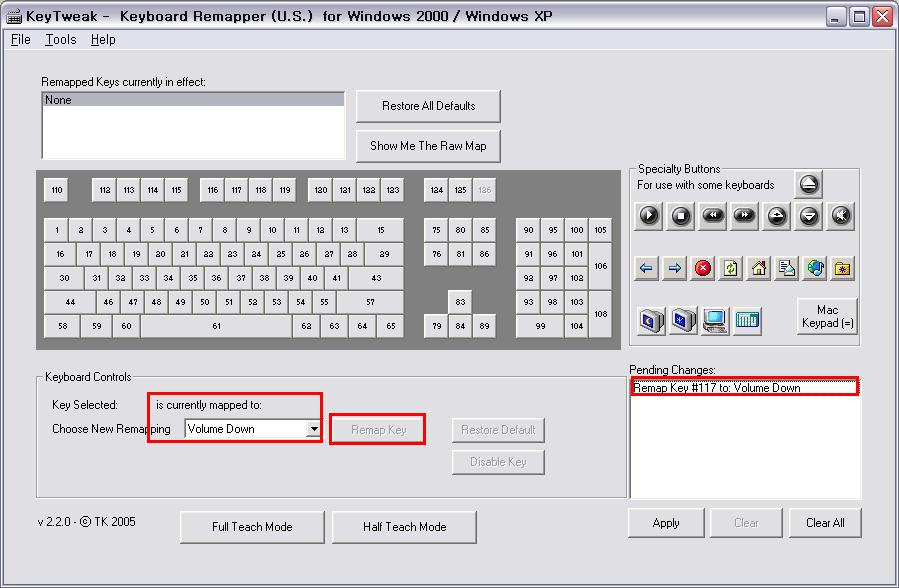The image size is (899, 588).
Task: Apply the pending changes
Action: (666, 523)
